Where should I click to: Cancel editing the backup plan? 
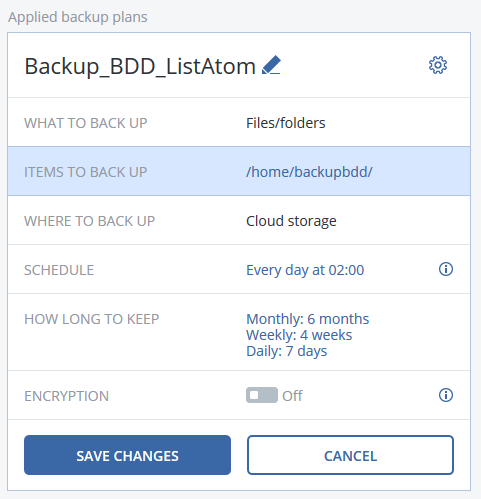[x=350, y=455]
